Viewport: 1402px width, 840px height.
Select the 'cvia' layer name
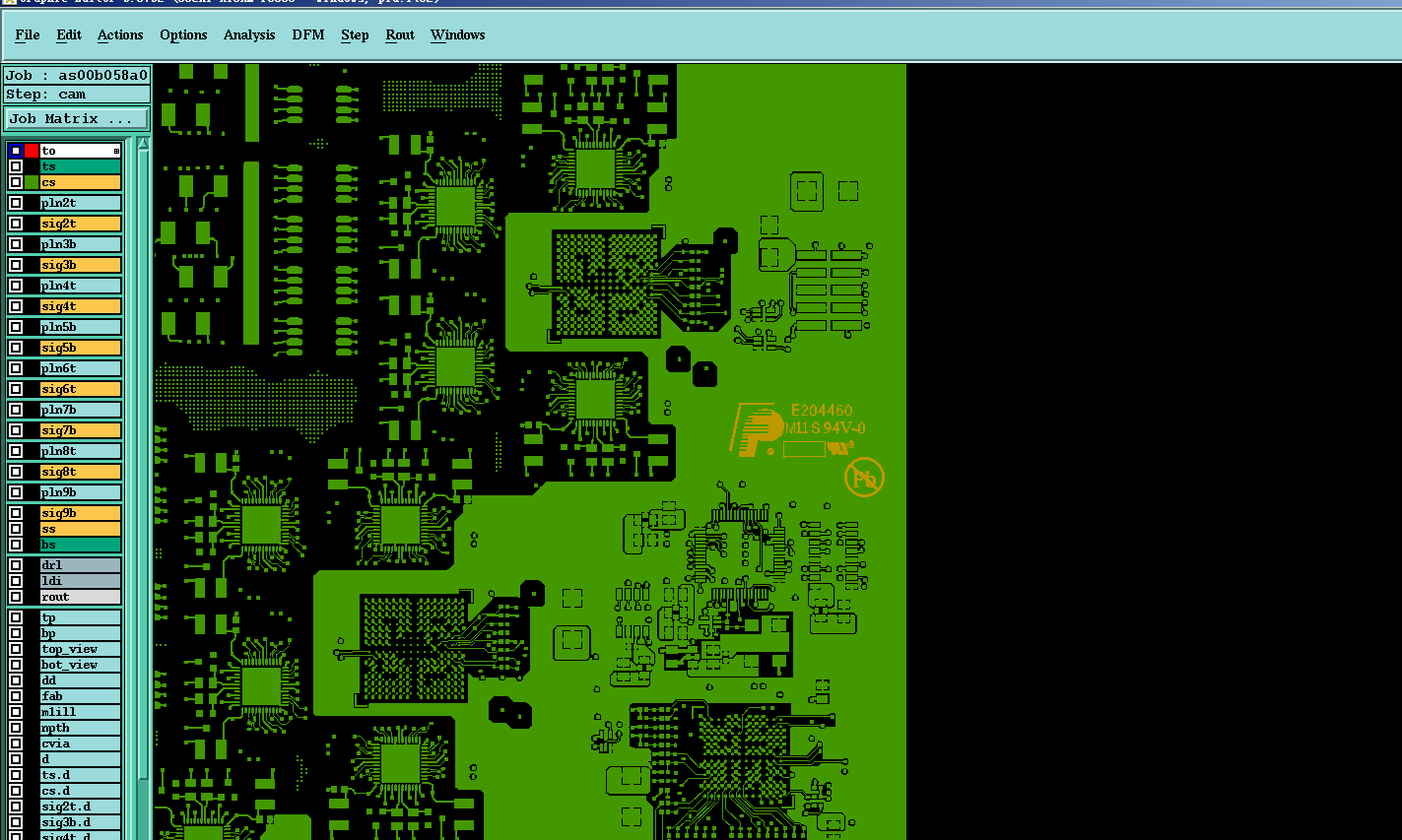[x=80, y=743]
